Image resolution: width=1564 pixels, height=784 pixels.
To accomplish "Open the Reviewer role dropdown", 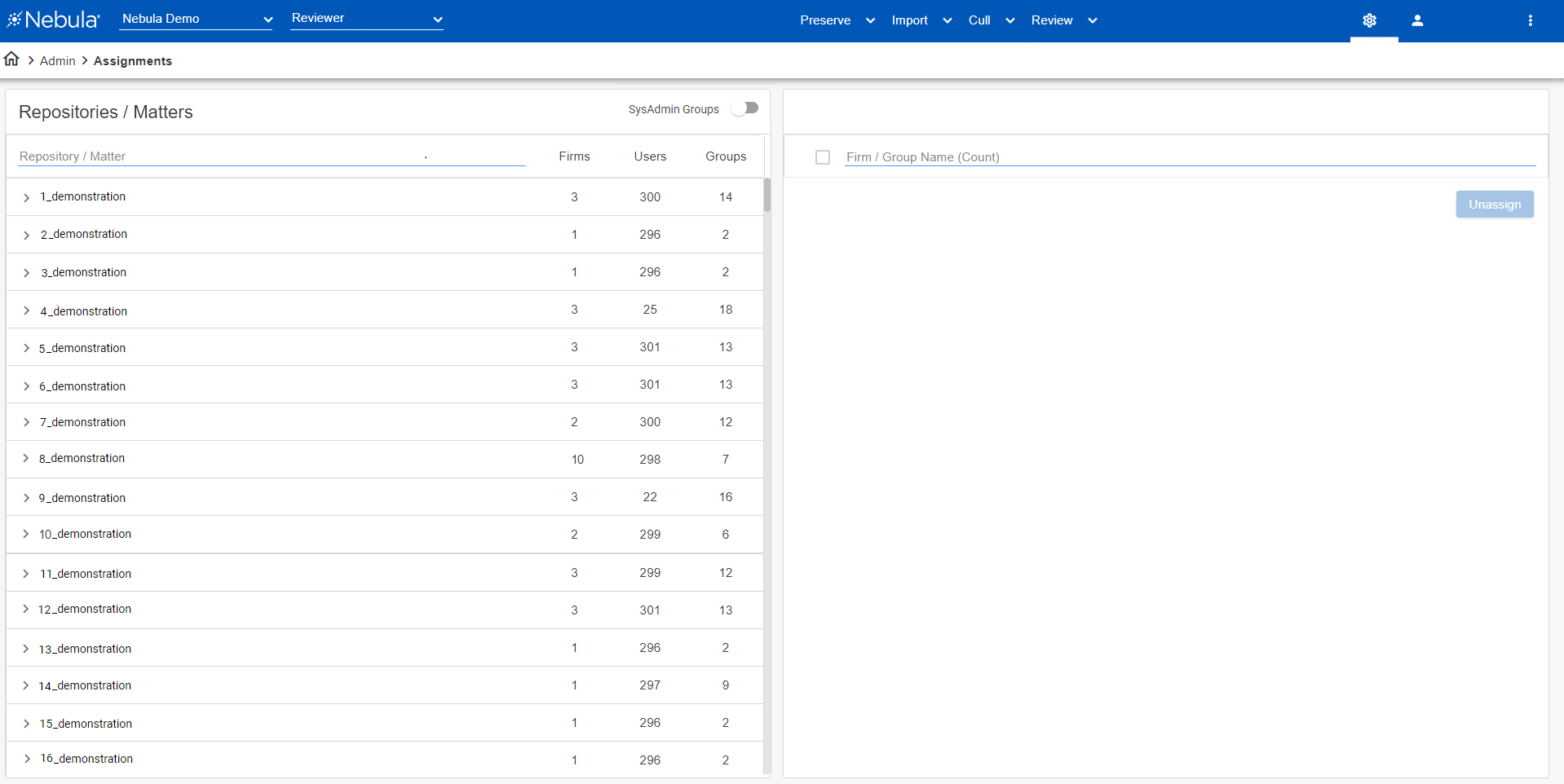I will (x=367, y=19).
